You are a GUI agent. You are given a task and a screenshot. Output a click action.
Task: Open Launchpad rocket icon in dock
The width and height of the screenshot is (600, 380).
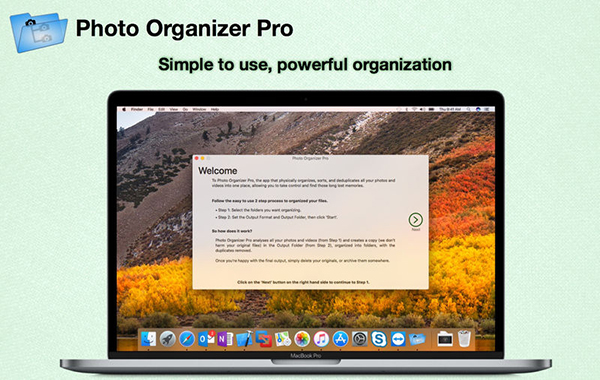[168, 339]
